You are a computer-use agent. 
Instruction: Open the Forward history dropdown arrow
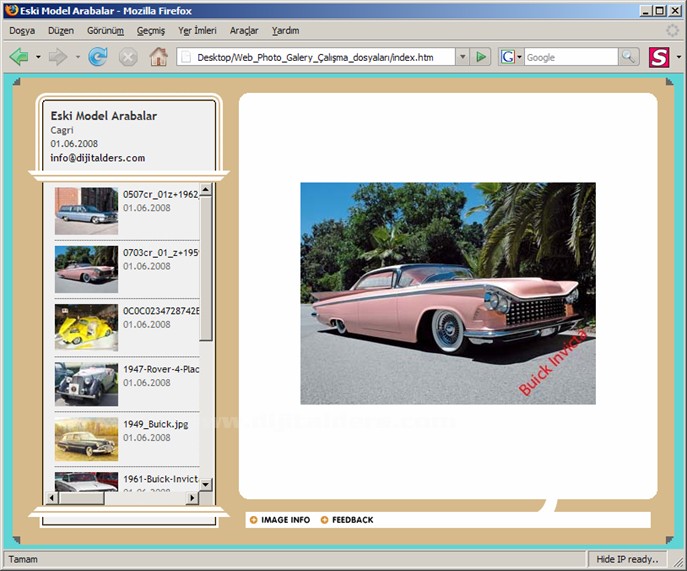78,57
